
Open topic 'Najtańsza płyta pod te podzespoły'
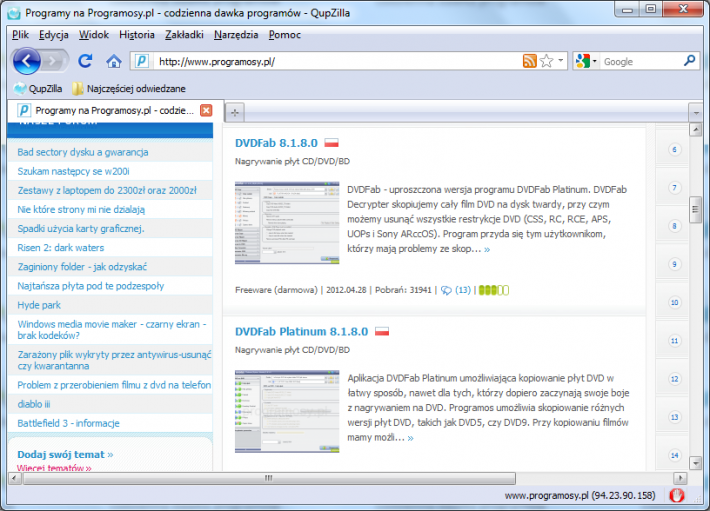91,286
